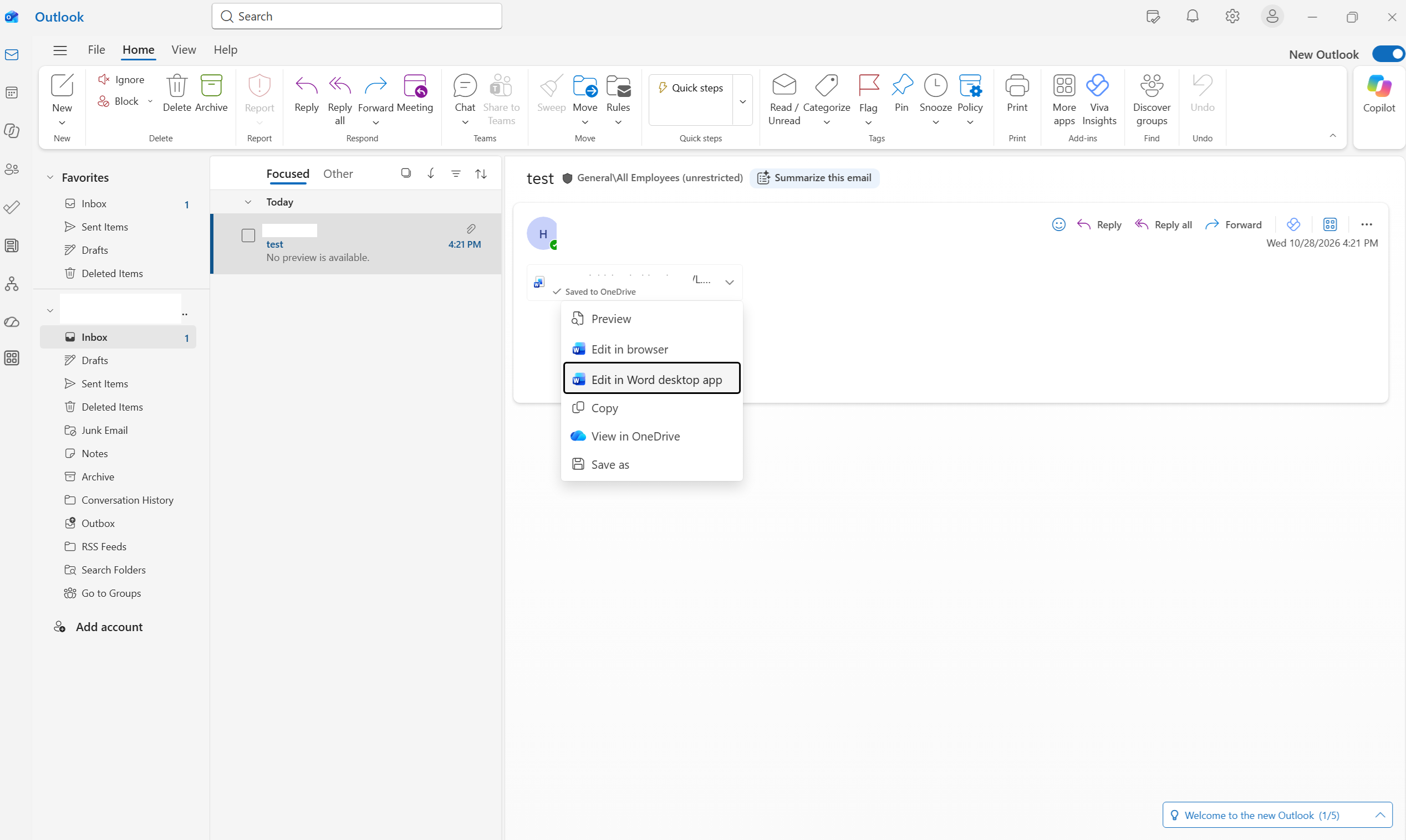Toggle the New Outlook switch
This screenshot has height=840, width=1406.
[x=1388, y=54]
